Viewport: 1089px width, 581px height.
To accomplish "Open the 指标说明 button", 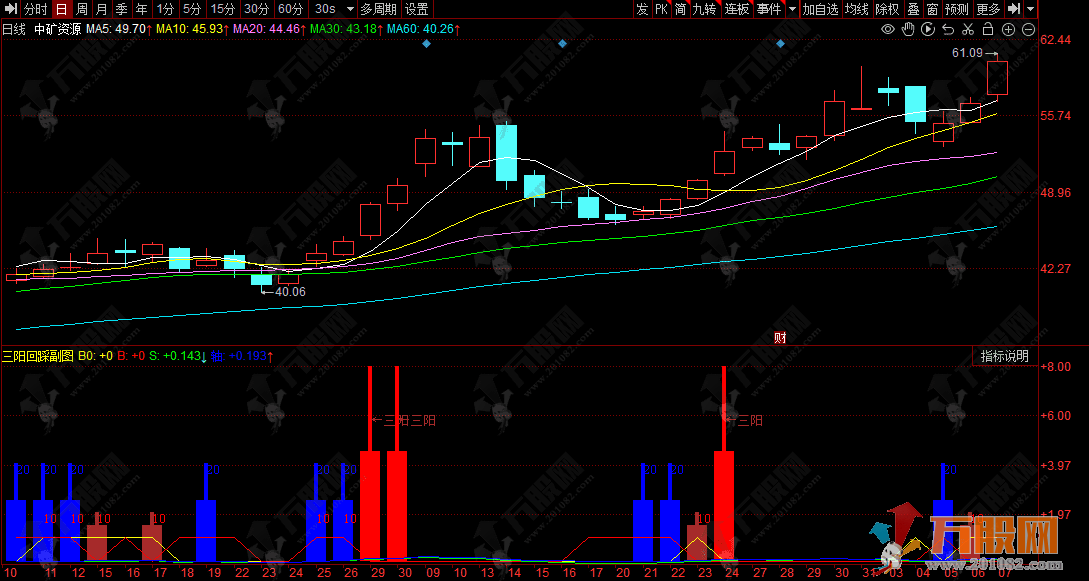I will [1003, 356].
